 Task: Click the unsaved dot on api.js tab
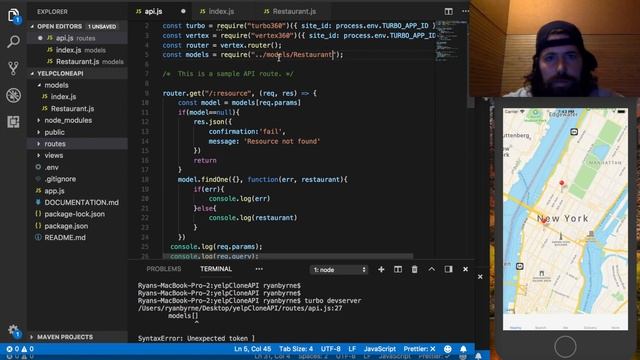(183, 11)
